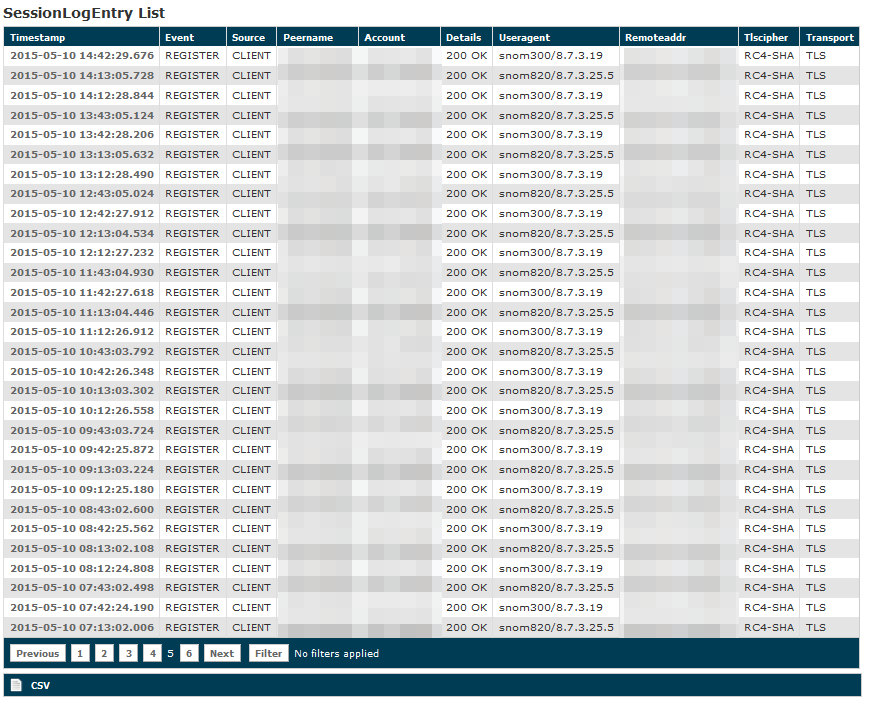Screen dimensions: 872x701
Task: Click the CSV document icon
Action: pyautogui.click(x=16, y=685)
